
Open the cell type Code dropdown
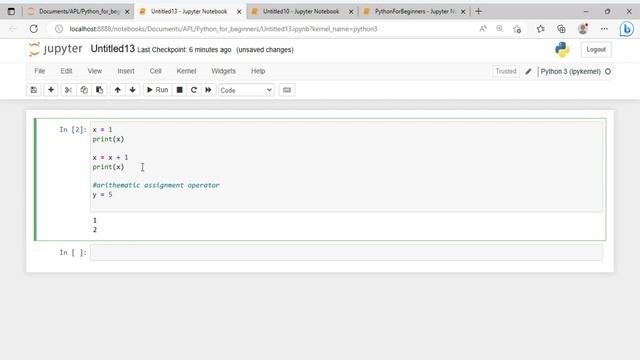246,90
